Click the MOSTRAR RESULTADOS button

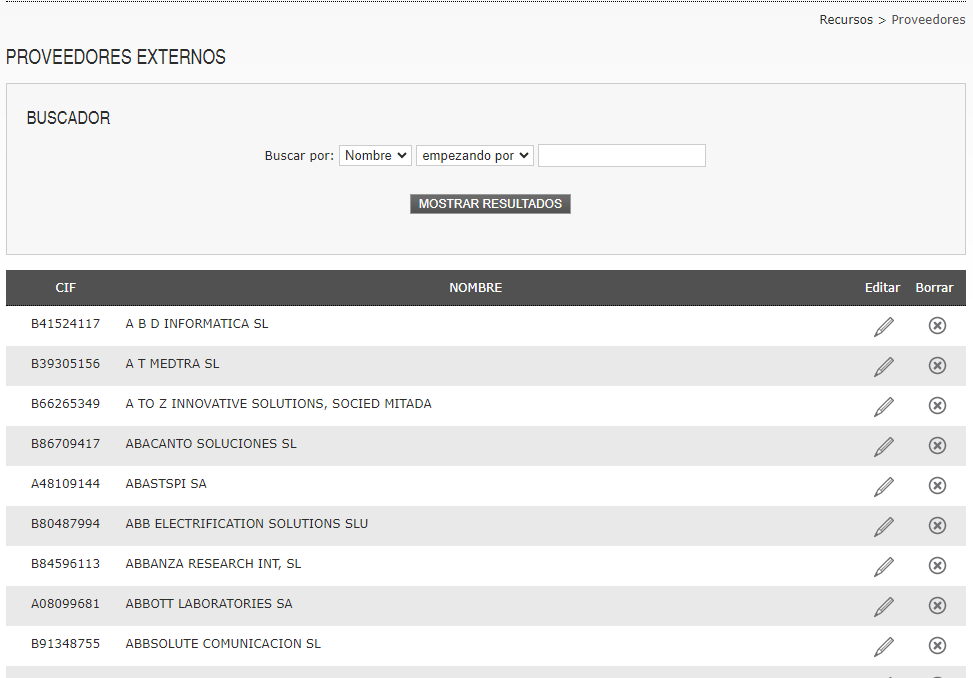click(x=490, y=204)
